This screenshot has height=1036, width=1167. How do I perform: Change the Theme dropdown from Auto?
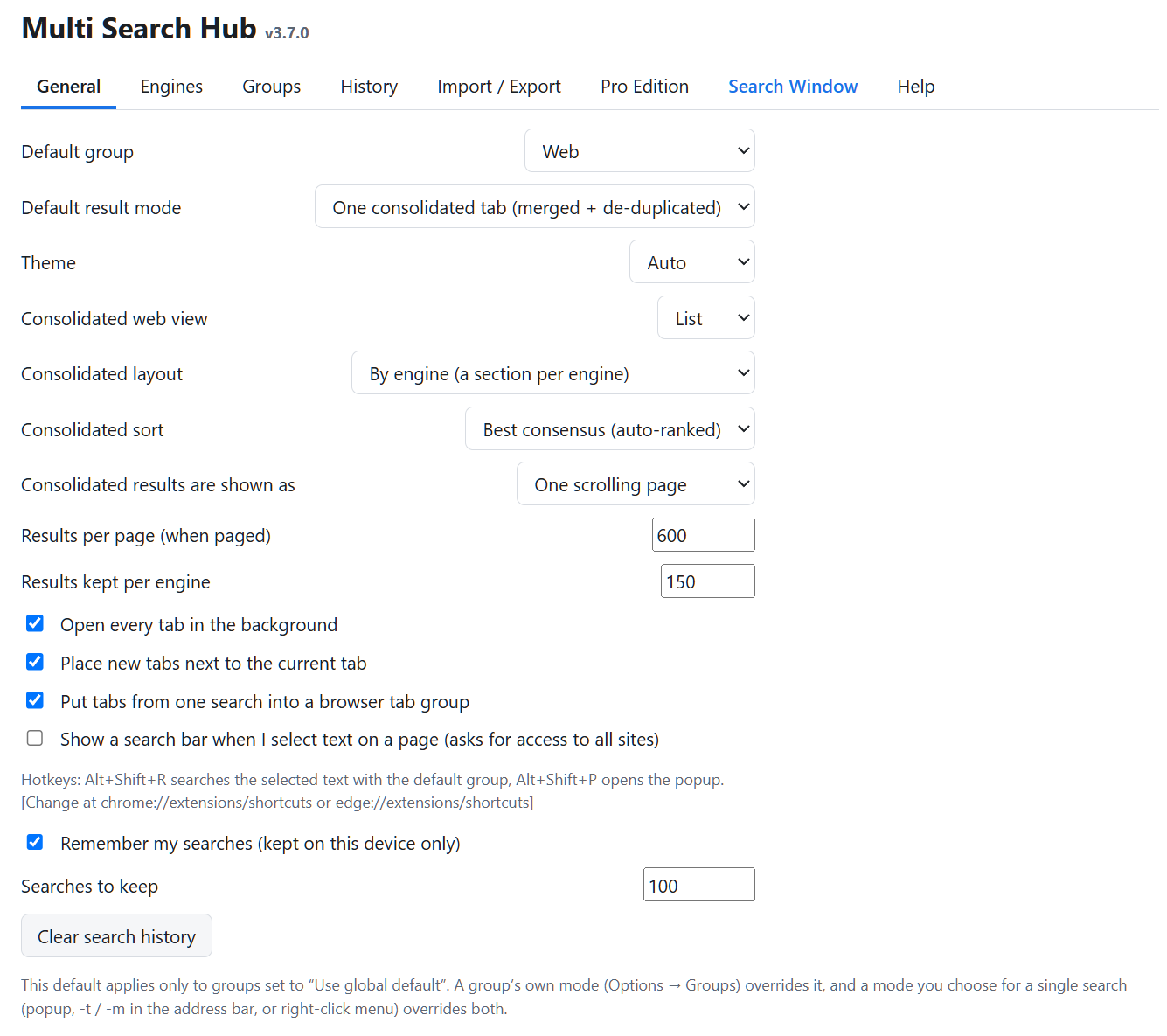(692, 262)
